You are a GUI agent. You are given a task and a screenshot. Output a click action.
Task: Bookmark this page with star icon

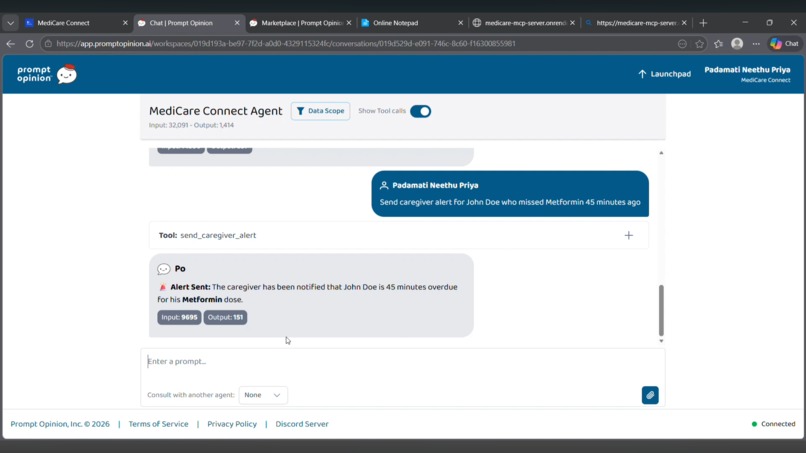[700, 44]
